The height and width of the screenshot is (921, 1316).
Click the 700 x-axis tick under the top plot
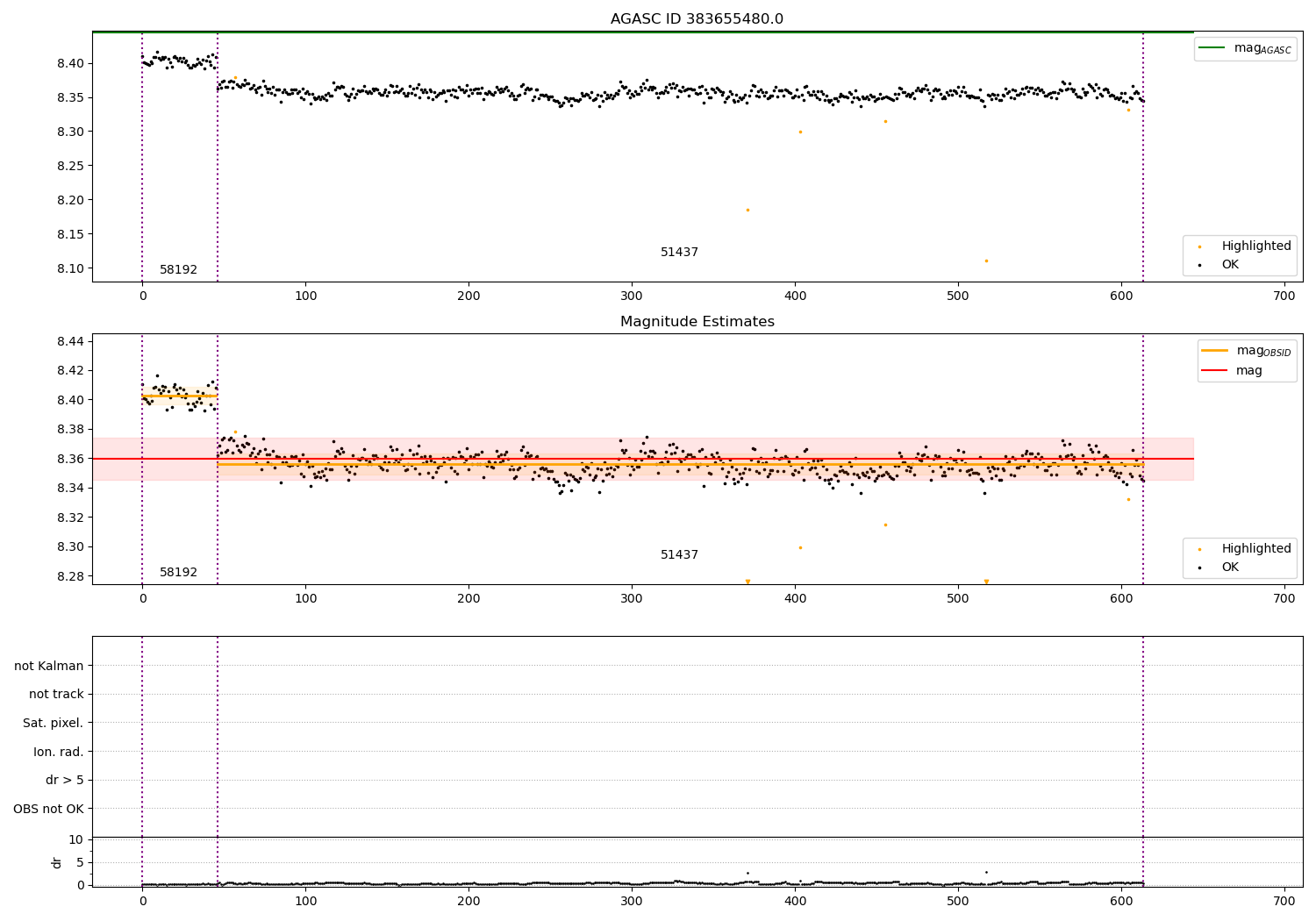pos(1284,296)
